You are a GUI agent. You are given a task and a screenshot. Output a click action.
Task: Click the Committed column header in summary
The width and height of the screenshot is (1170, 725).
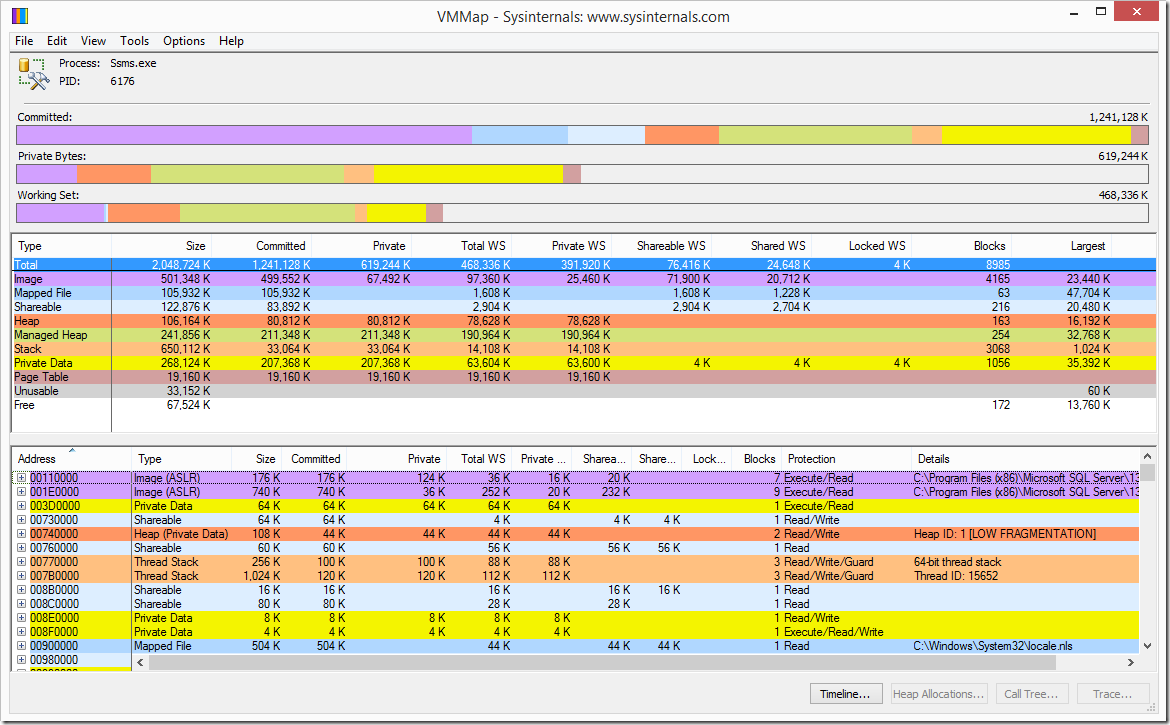click(x=280, y=246)
